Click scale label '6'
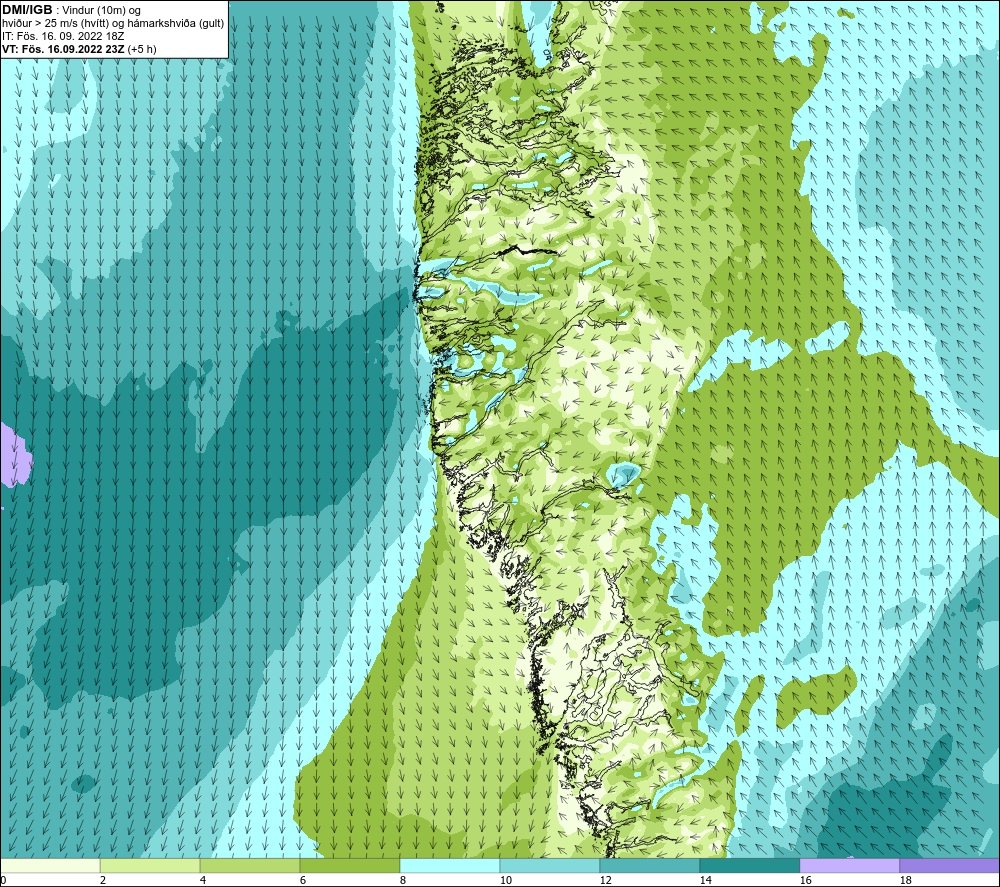1000x887 pixels. pyautogui.click(x=303, y=880)
